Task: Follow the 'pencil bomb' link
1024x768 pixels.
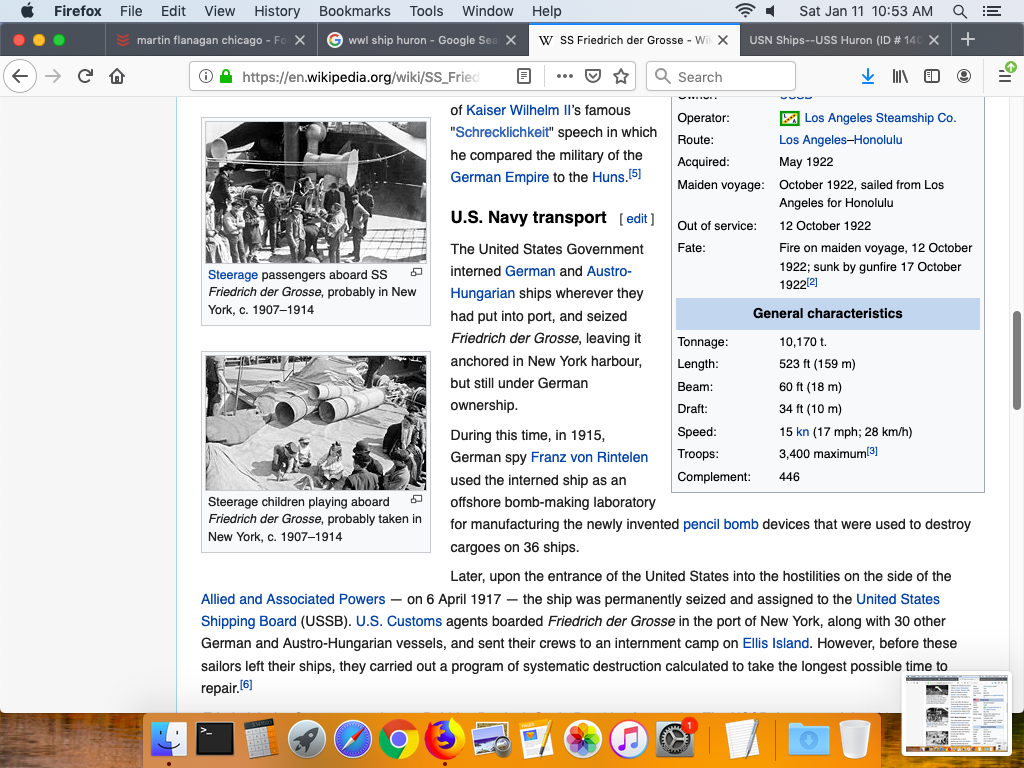Action: tap(720, 524)
